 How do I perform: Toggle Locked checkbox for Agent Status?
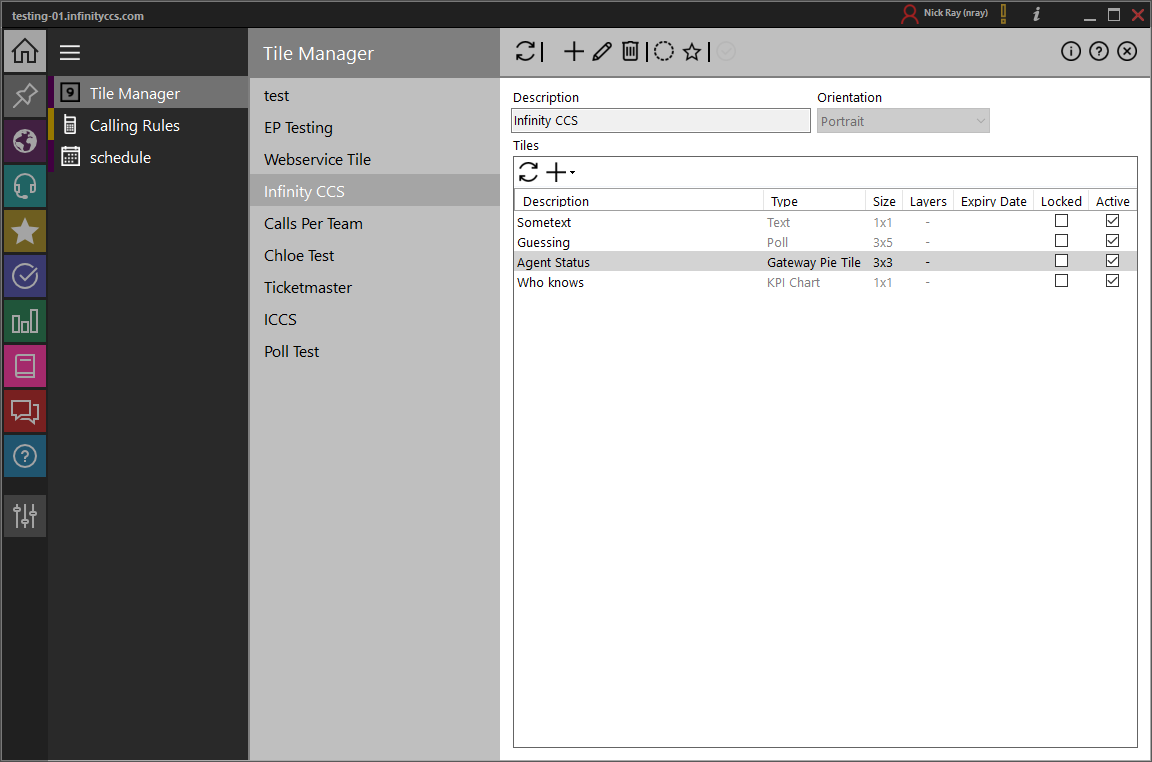(1061, 260)
